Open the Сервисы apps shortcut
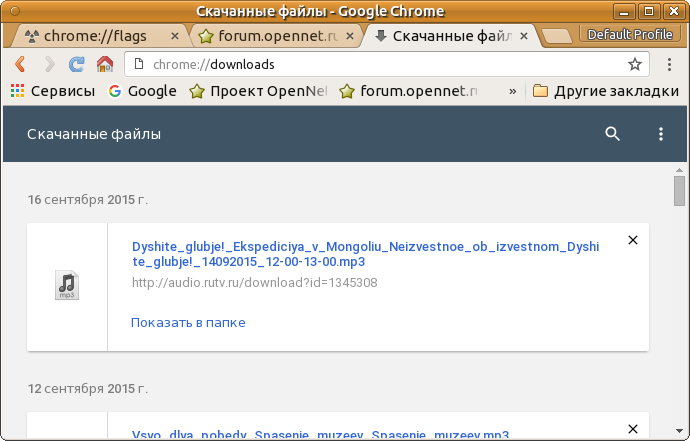This screenshot has width=690, height=441. 53,91
